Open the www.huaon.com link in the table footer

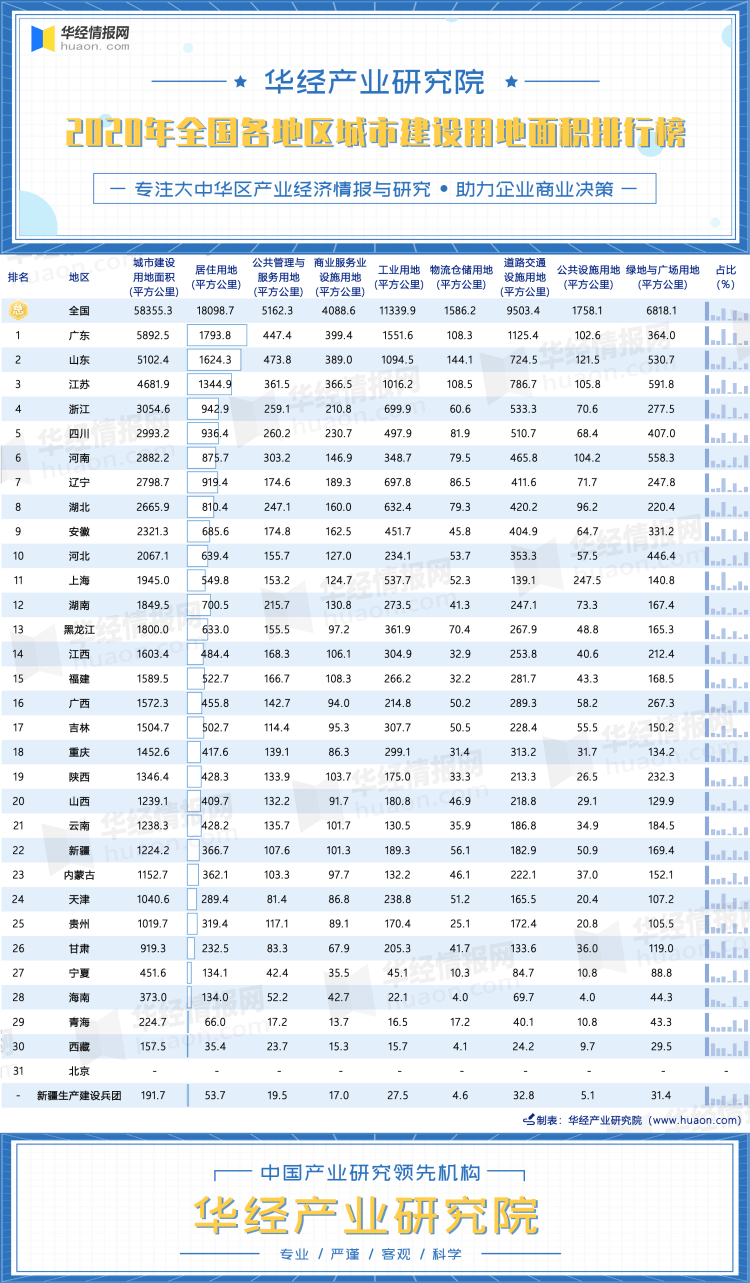point(696,1120)
